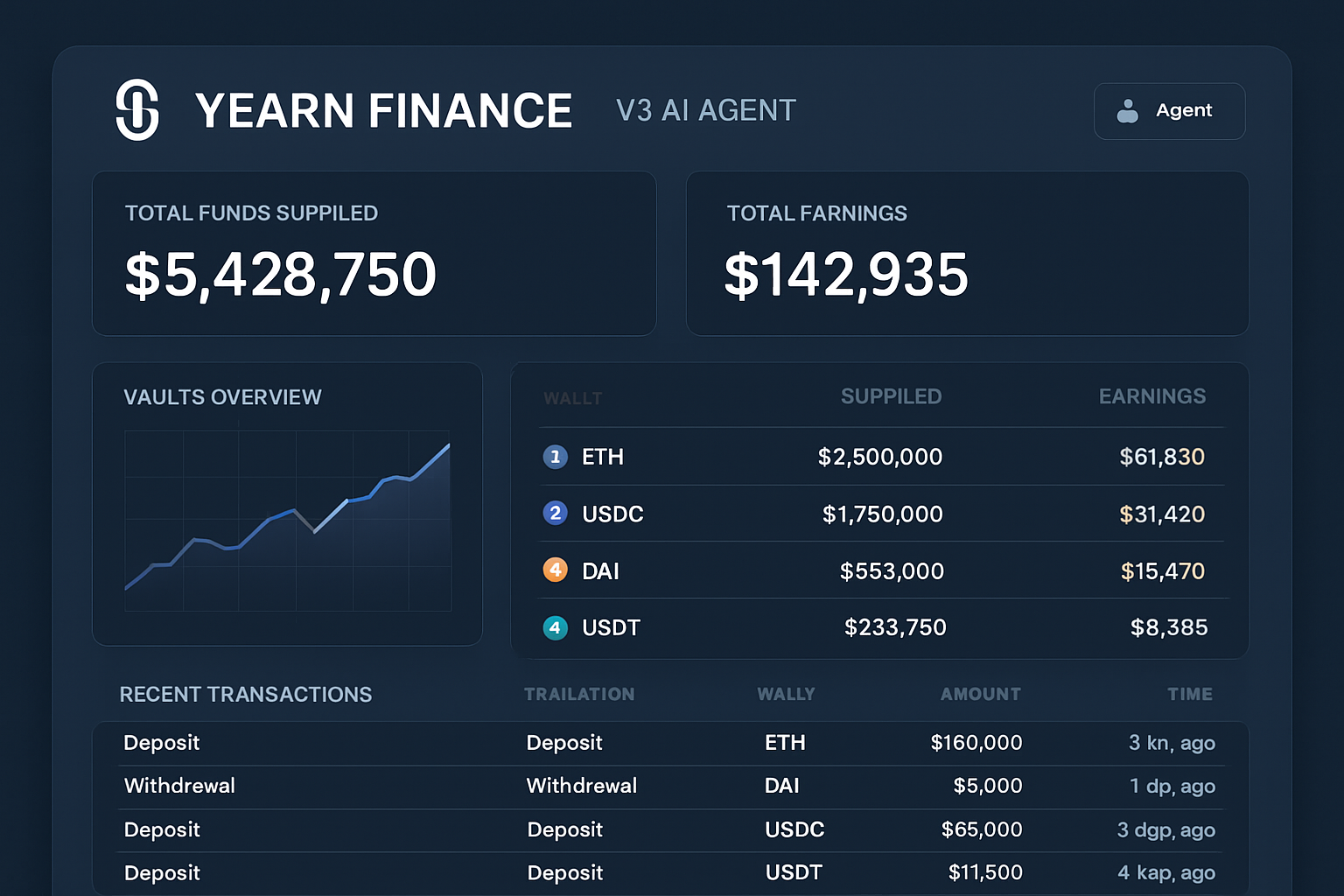Click the EARNINGS column header
Screen dimensions: 1344x896
[x=1152, y=396]
